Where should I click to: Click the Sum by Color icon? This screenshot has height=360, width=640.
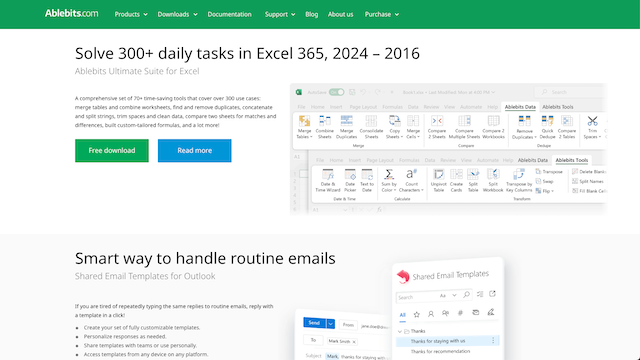click(x=389, y=174)
